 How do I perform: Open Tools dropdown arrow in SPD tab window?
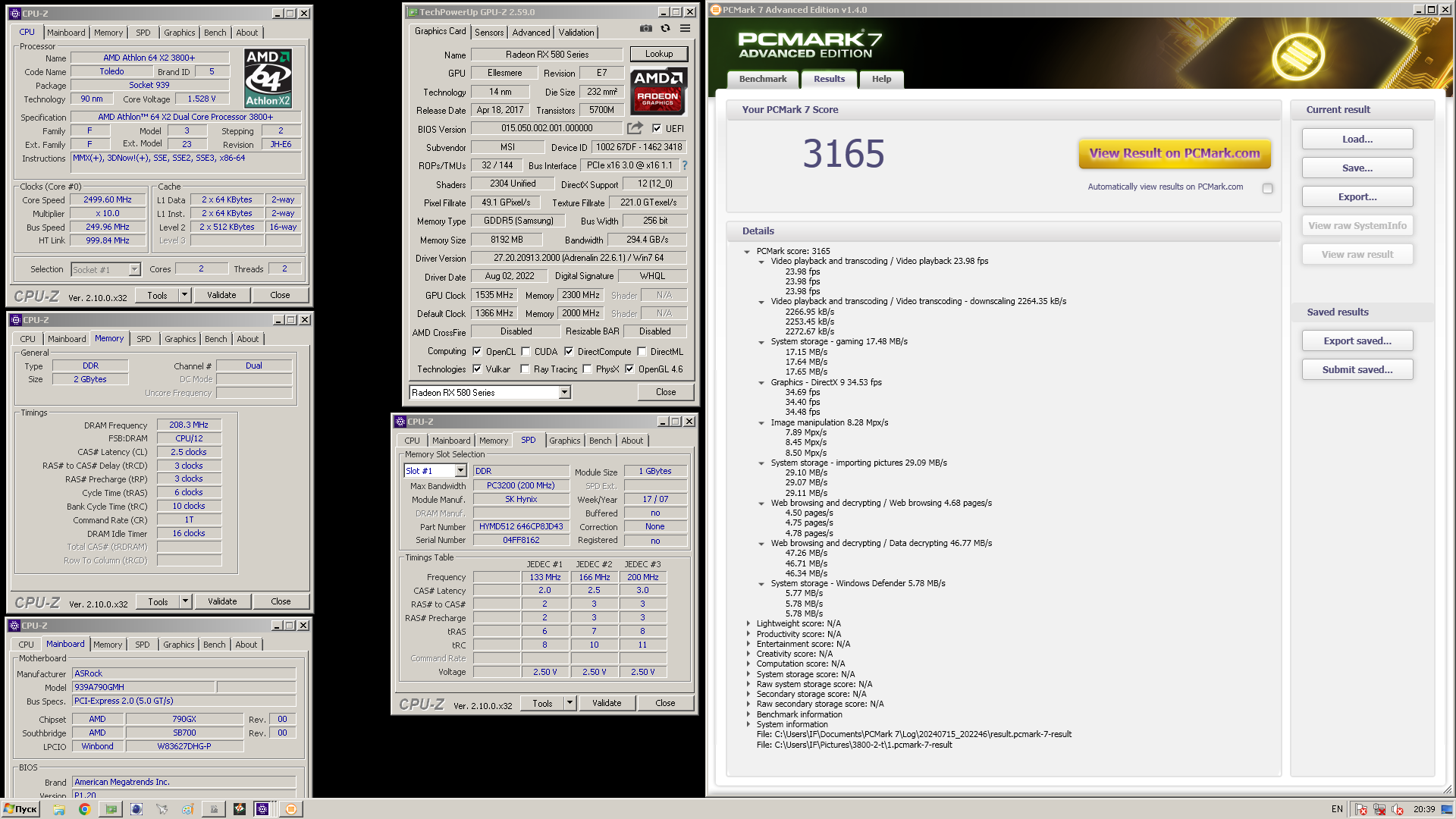click(x=570, y=703)
